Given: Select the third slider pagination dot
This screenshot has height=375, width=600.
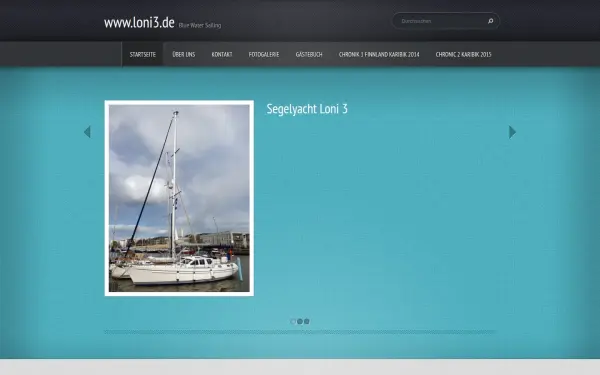Looking at the screenshot, I should pos(307,321).
